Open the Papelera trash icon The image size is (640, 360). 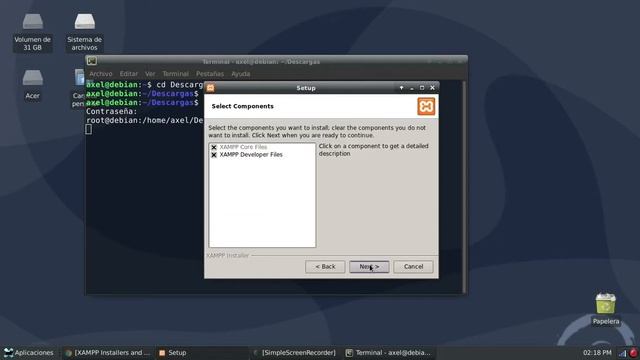click(x=606, y=309)
